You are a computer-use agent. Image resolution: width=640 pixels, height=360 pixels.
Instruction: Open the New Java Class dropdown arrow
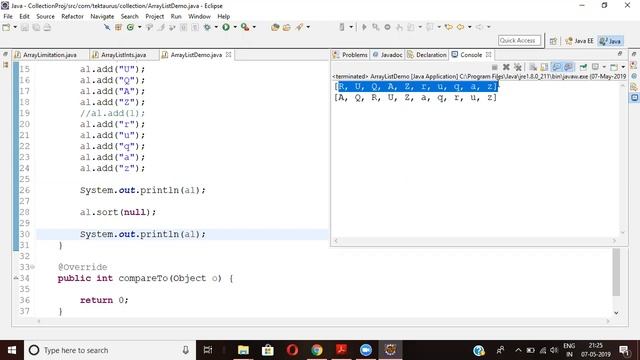point(139,27)
